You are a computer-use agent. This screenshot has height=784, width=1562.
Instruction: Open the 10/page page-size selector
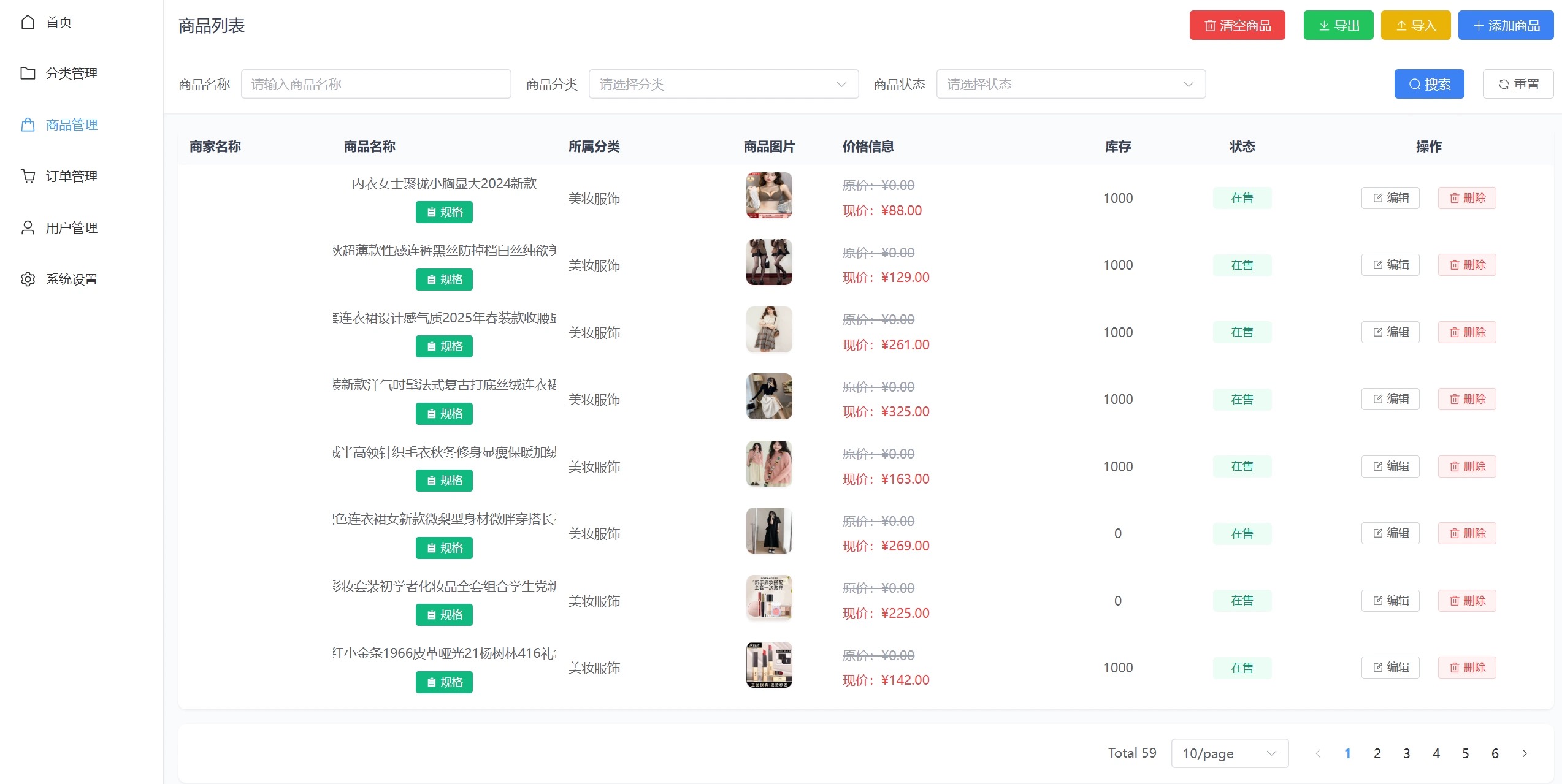pos(1228,753)
